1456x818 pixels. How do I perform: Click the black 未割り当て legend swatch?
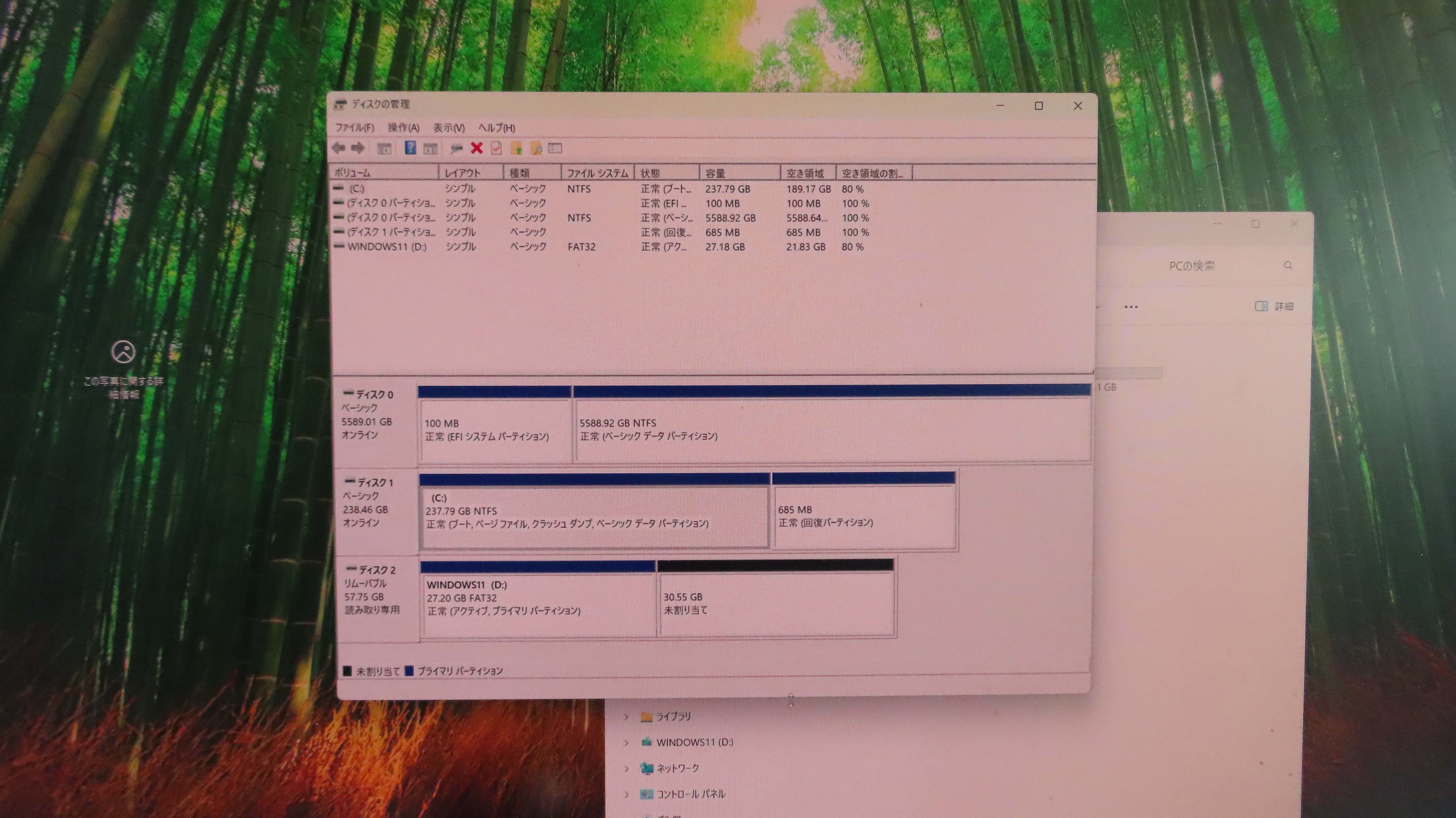tap(348, 671)
